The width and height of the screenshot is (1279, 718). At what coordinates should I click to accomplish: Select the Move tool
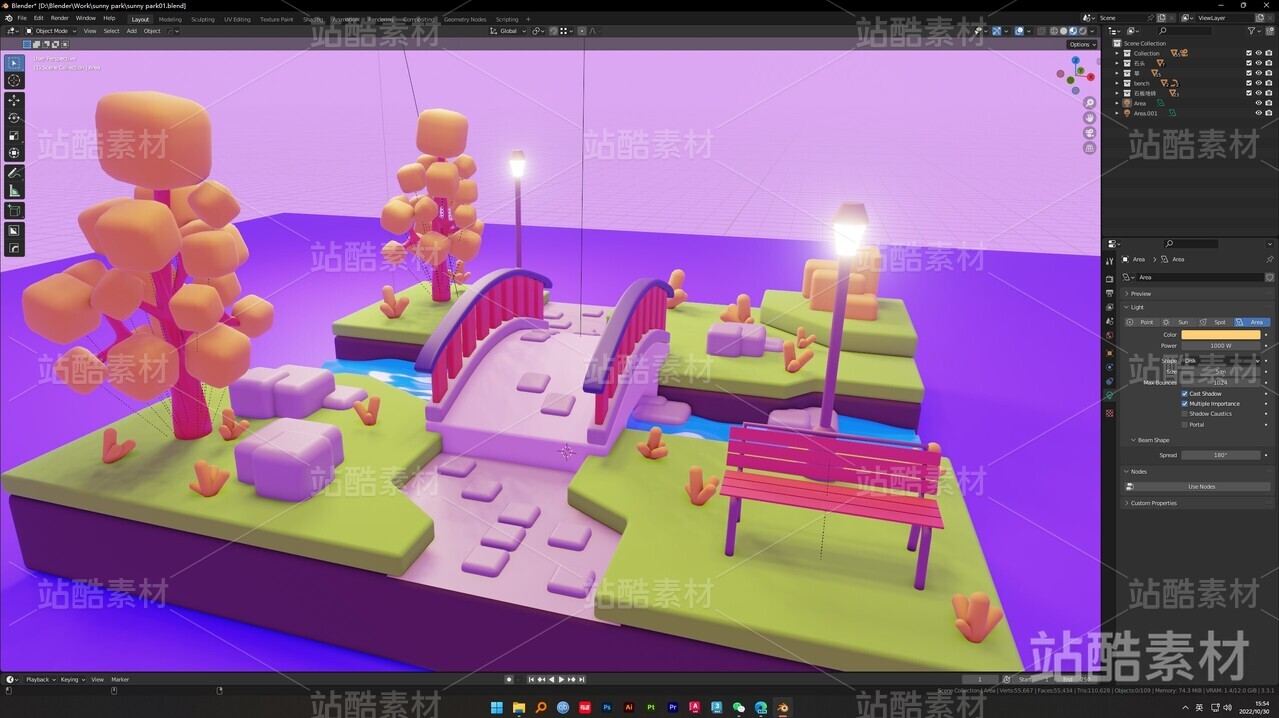14,100
